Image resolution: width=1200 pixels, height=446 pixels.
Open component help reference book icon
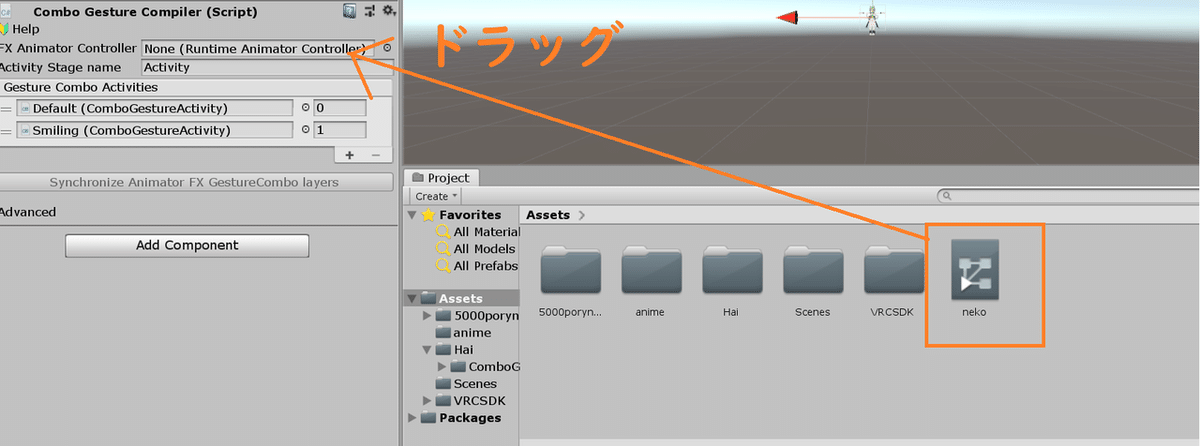click(x=349, y=12)
